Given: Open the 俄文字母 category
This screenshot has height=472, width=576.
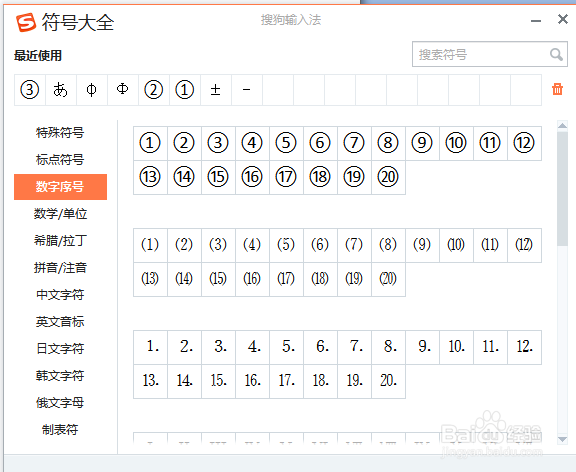Looking at the screenshot, I should click(60, 403).
